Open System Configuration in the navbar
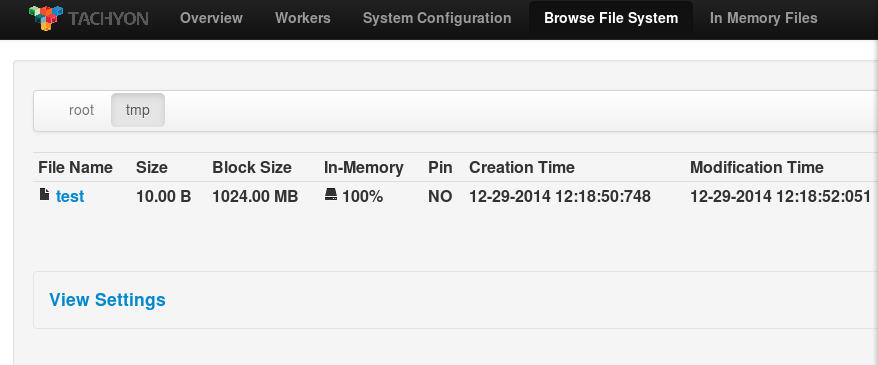This screenshot has height=365, width=878. click(x=437, y=18)
